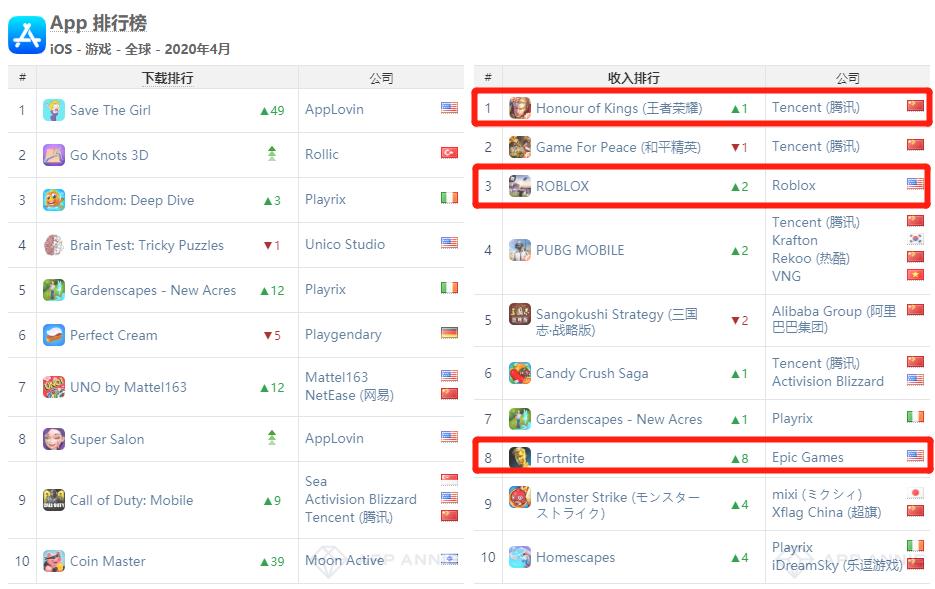The image size is (935, 589).
Task: Click the Save The Girl game icon
Action: 54,110
